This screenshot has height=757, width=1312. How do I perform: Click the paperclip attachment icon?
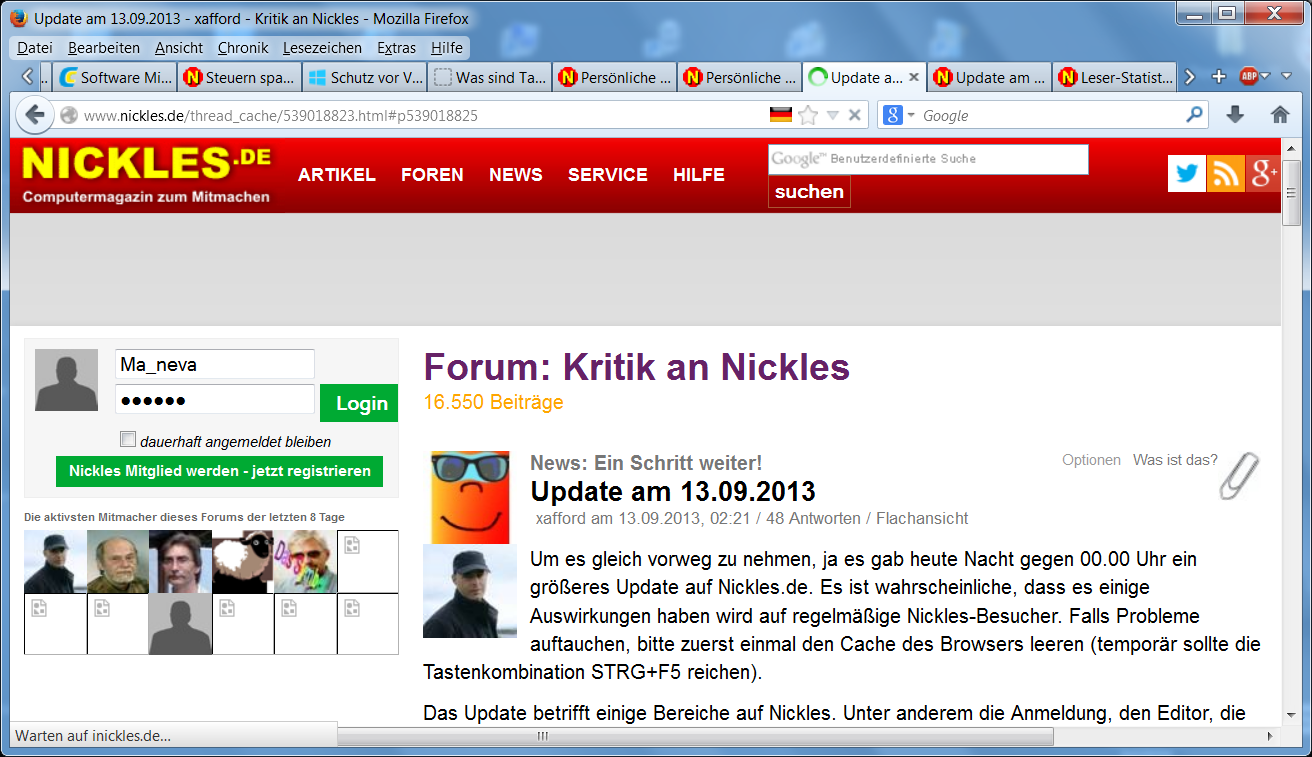point(1240,475)
